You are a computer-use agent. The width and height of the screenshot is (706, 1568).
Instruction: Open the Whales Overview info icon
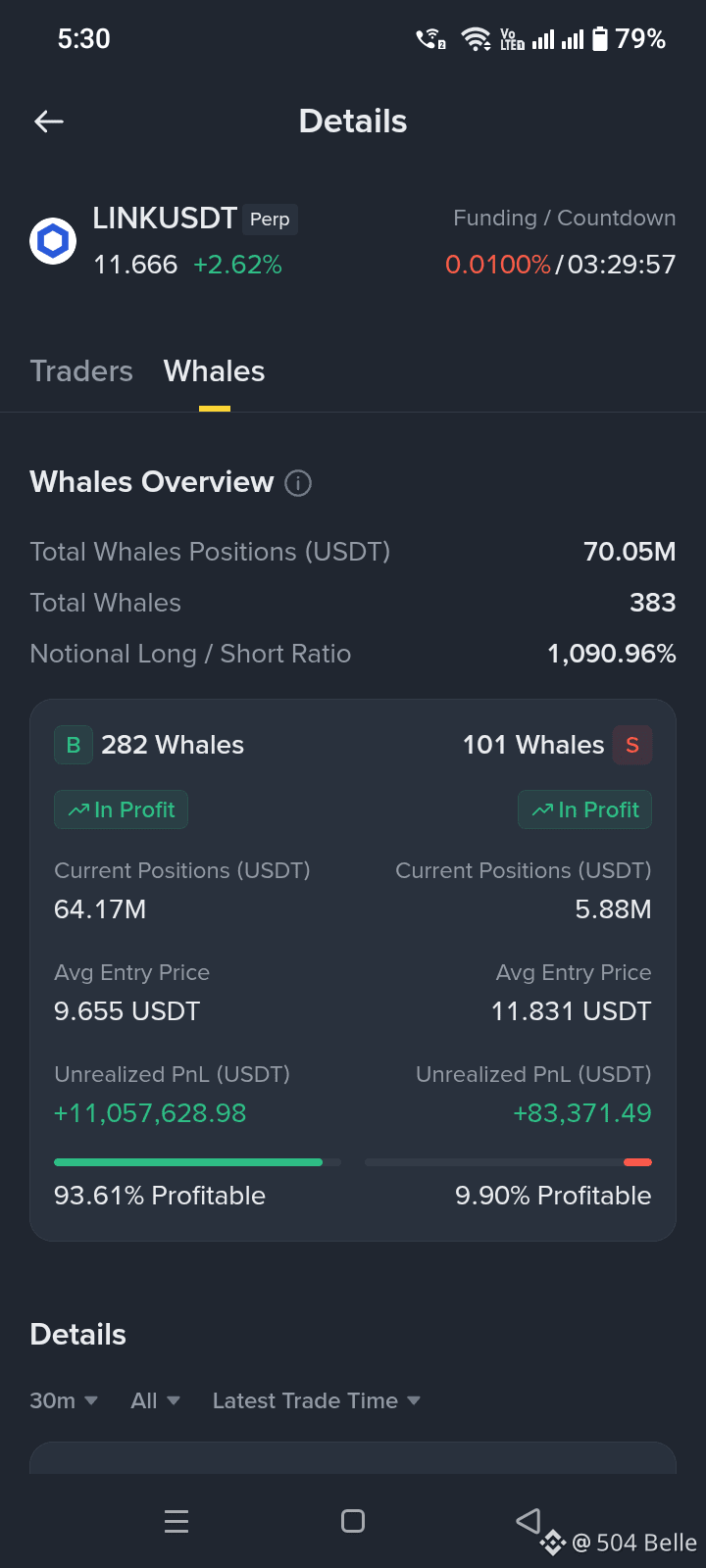tap(298, 483)
